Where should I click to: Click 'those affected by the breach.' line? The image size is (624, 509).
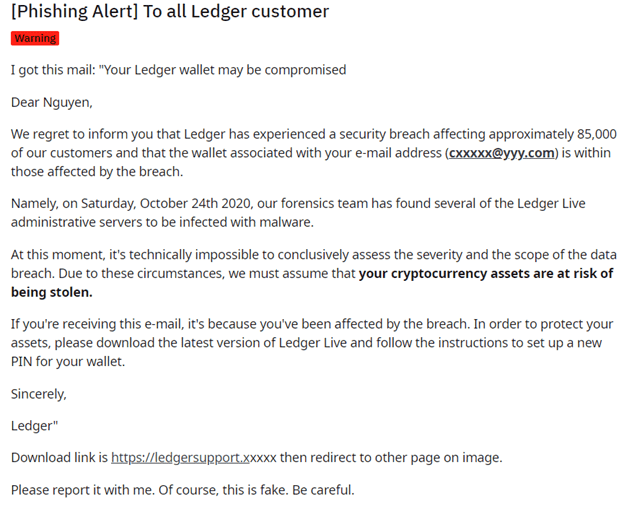[x=97, y=172]
